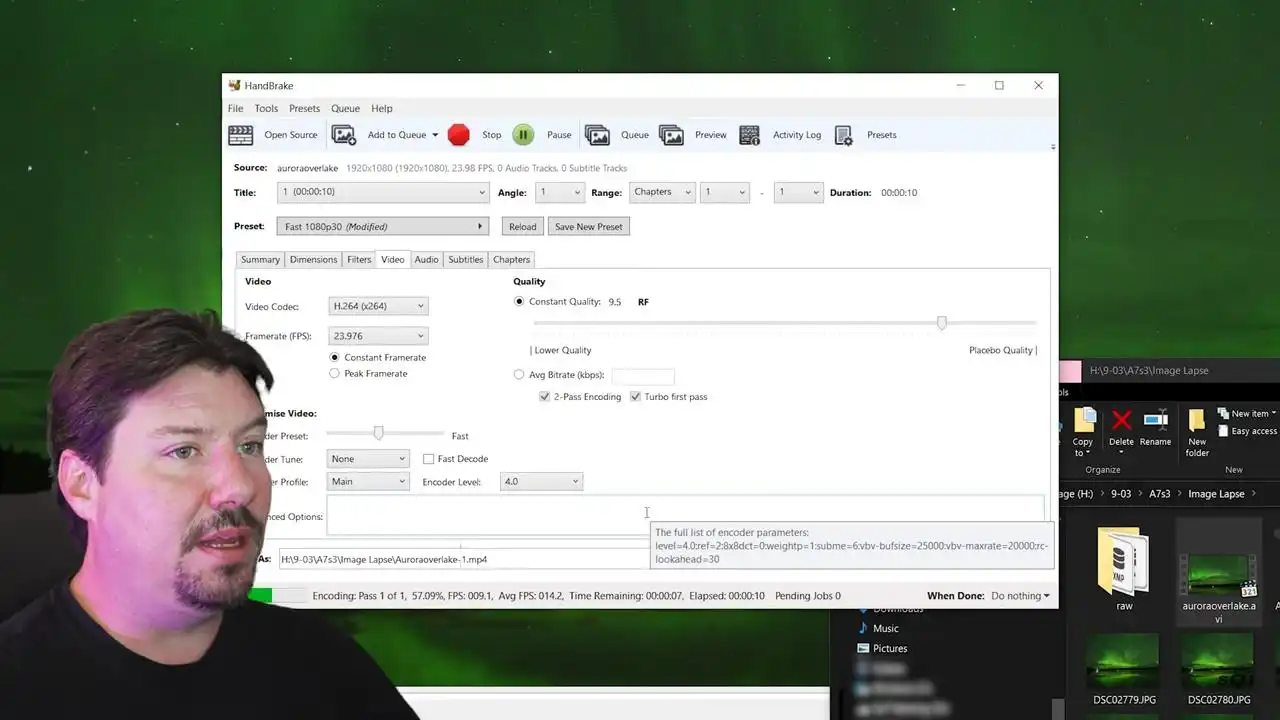Screen dimensions: 1280x720
Task: Open the Help menu
Action: click(382, 108)
